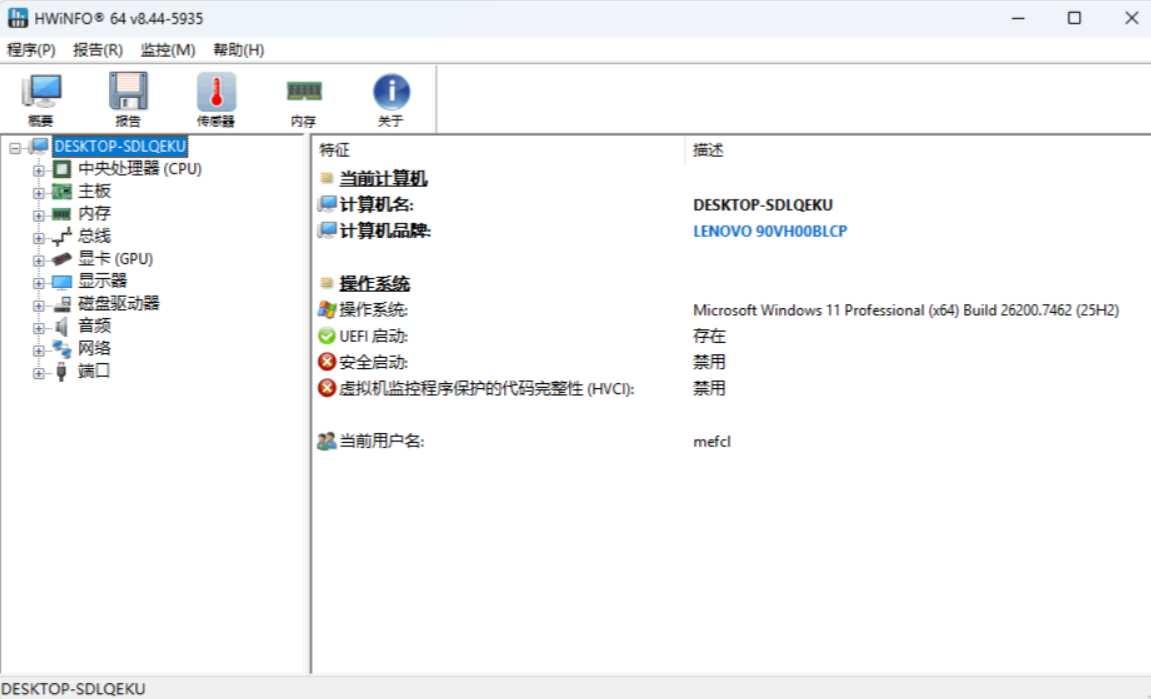Viewport: 1151px width, 699px height.
Task: Click the 磁盘驱动器 drive icon in tree
Action: (62, 304)
